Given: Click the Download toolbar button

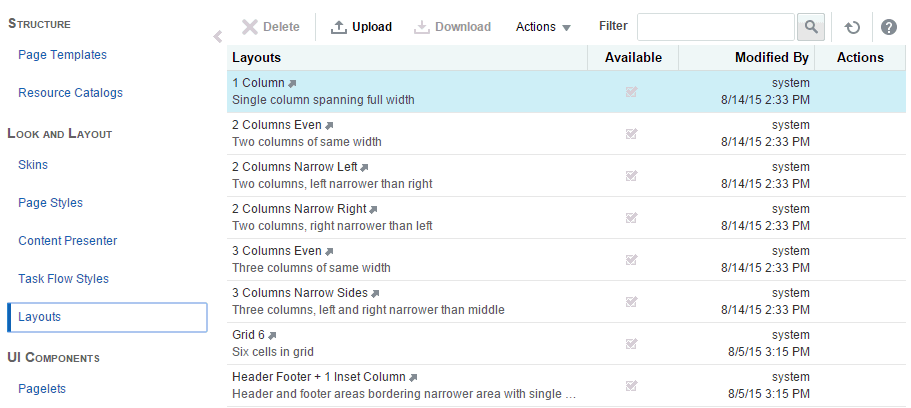Looking at the screenshot, I should click(x=452, y=27).
